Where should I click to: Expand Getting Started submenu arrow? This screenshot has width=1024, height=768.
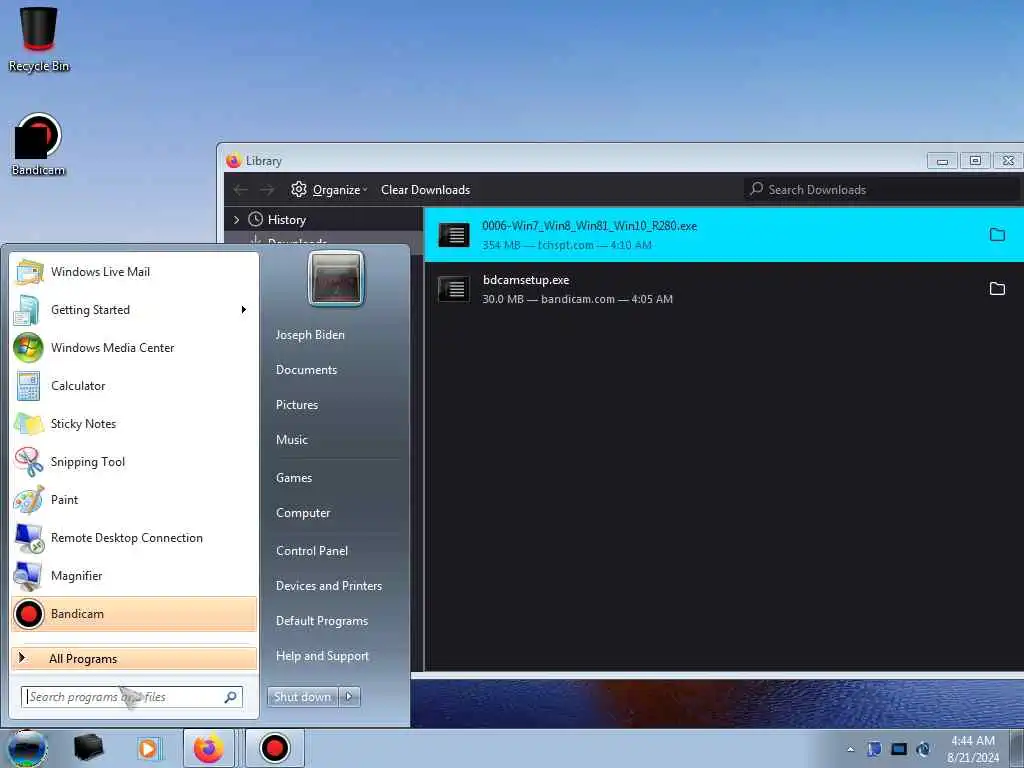tap(244, 310)
